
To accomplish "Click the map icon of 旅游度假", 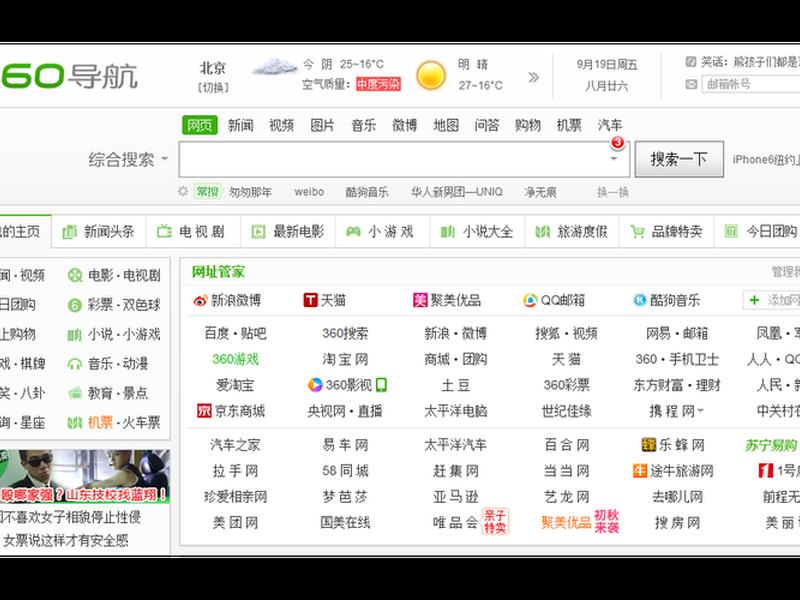I will click(x=542, y=232).
